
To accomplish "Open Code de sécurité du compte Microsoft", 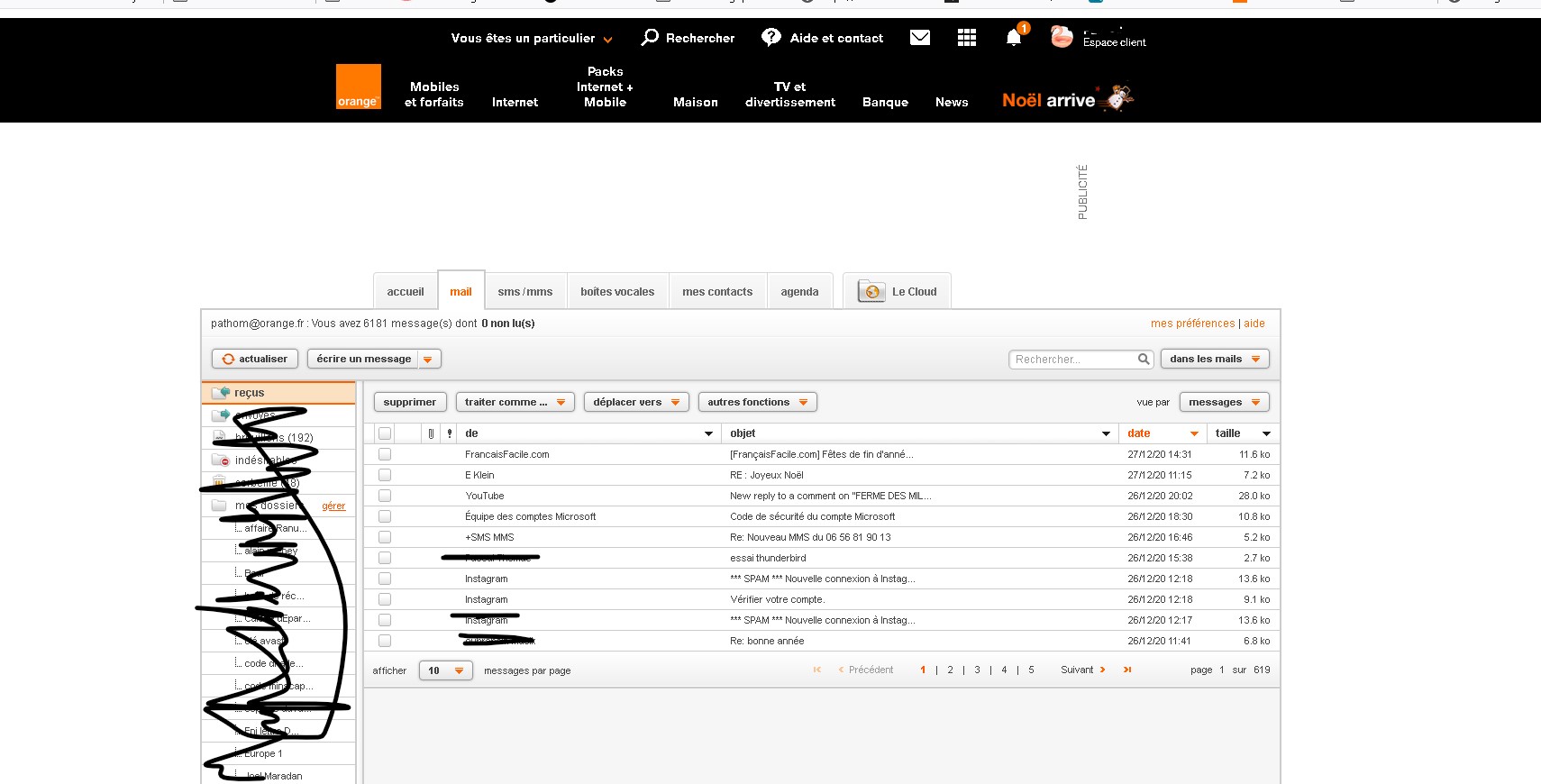I will [x=813, y=516].
